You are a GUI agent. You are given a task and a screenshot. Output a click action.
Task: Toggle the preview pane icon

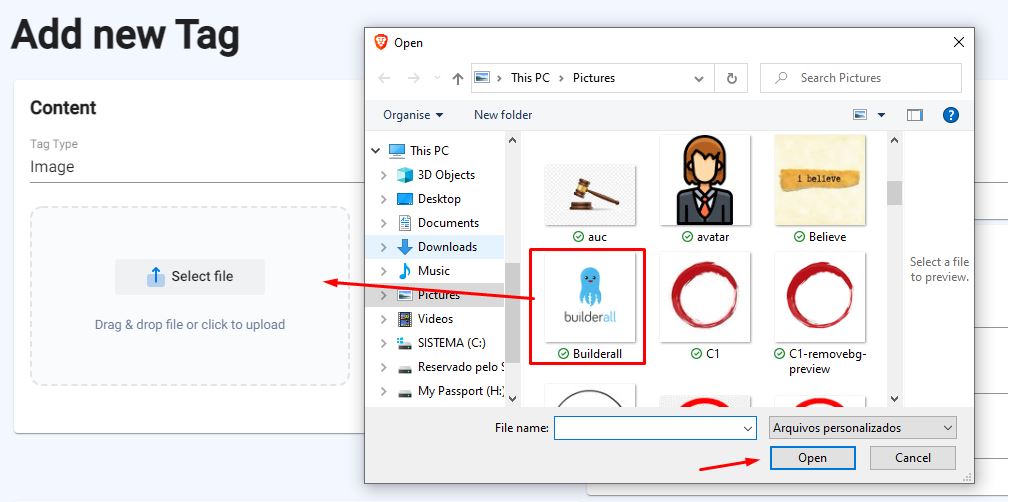point(914,115)
